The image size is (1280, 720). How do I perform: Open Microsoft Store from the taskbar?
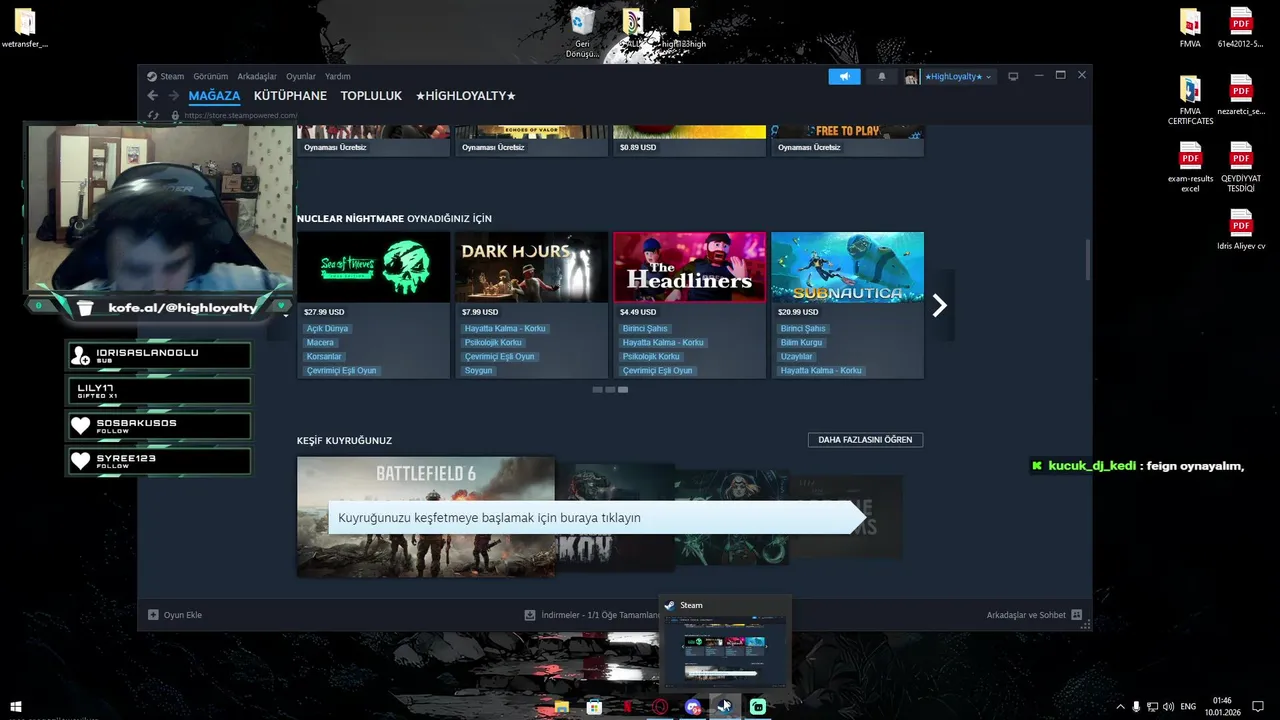tap(594, 707)
